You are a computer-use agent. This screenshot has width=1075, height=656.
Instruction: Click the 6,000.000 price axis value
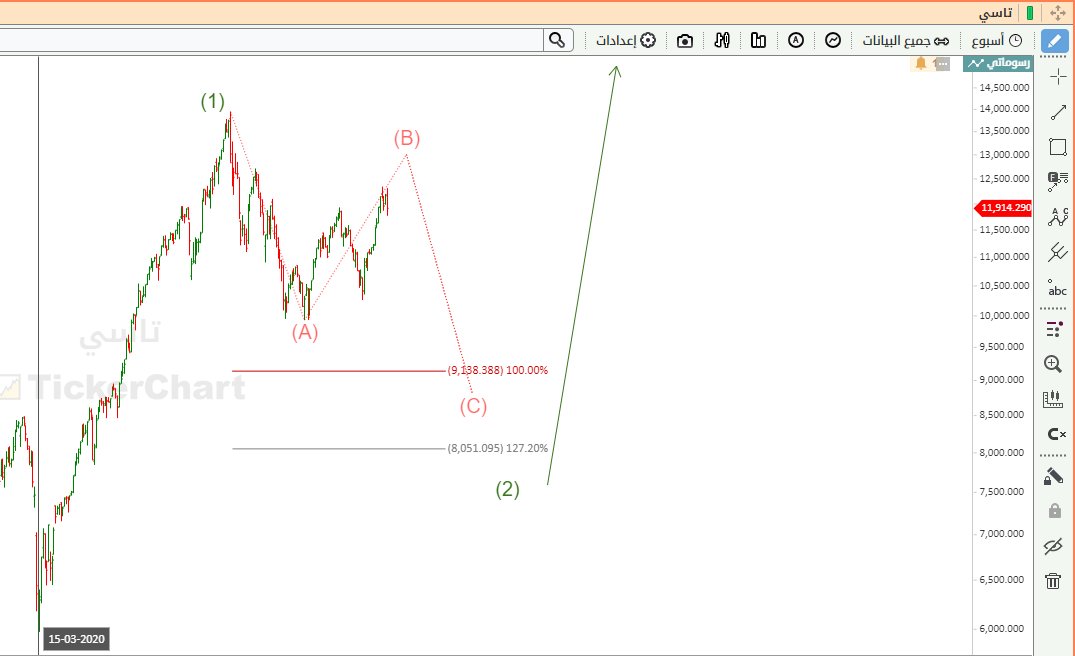pos(1004,628)
